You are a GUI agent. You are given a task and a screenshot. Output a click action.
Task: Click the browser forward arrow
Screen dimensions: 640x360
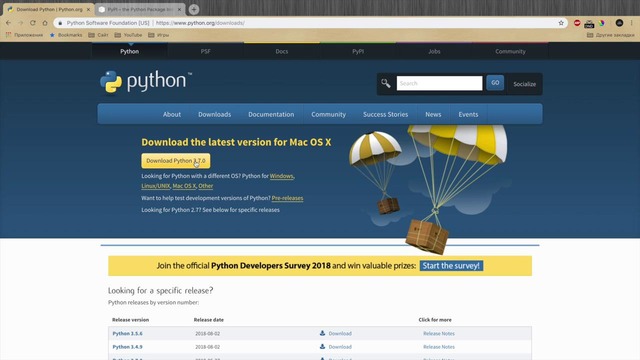tap(21, 23)
